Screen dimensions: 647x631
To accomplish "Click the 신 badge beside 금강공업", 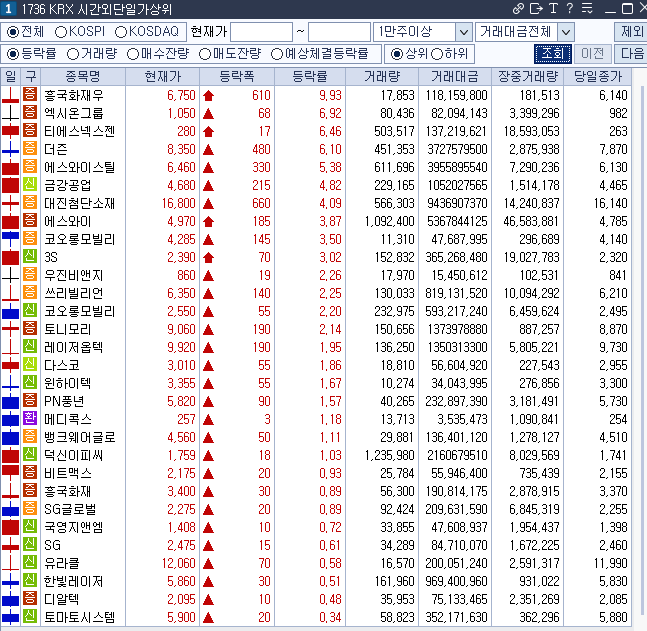I will pos(30,184).
